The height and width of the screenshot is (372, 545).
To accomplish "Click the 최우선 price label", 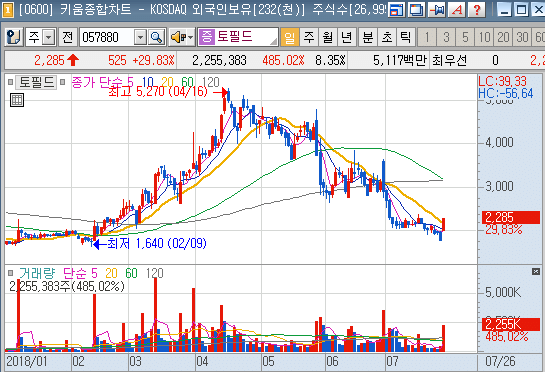I will click(x=449, y=60).
